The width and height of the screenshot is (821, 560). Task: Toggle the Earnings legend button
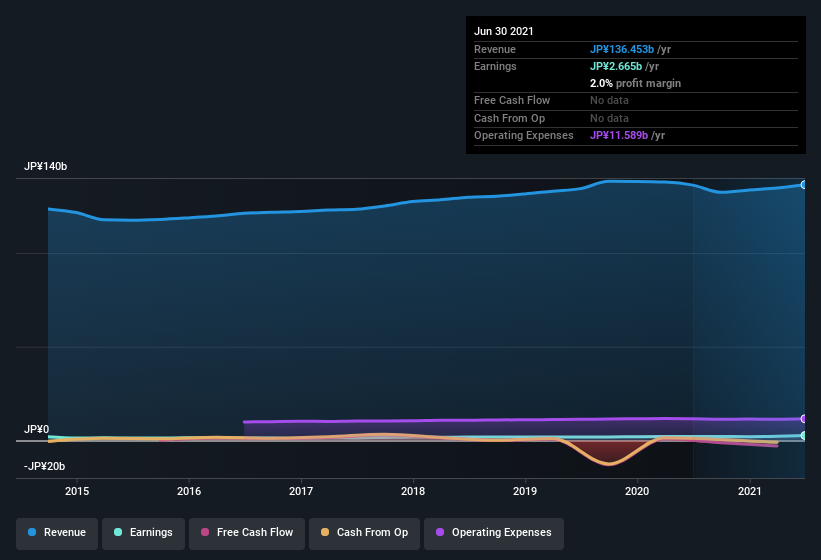tap(143, 533)
